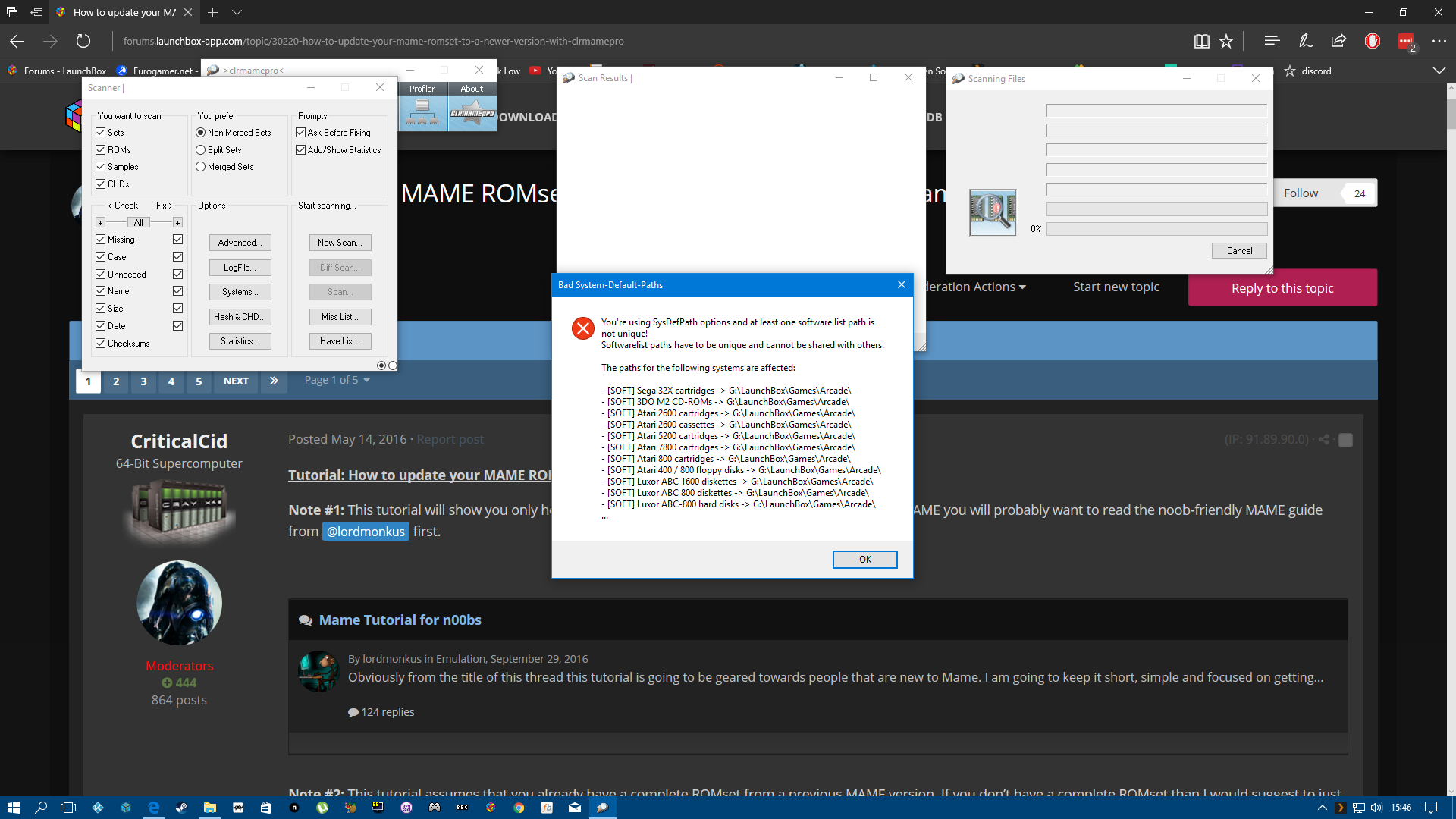This screenshot has width=1456, height=819.
Task: Show hidden system tray icons
Action: pyautogui.click(x=1322, y=808)
